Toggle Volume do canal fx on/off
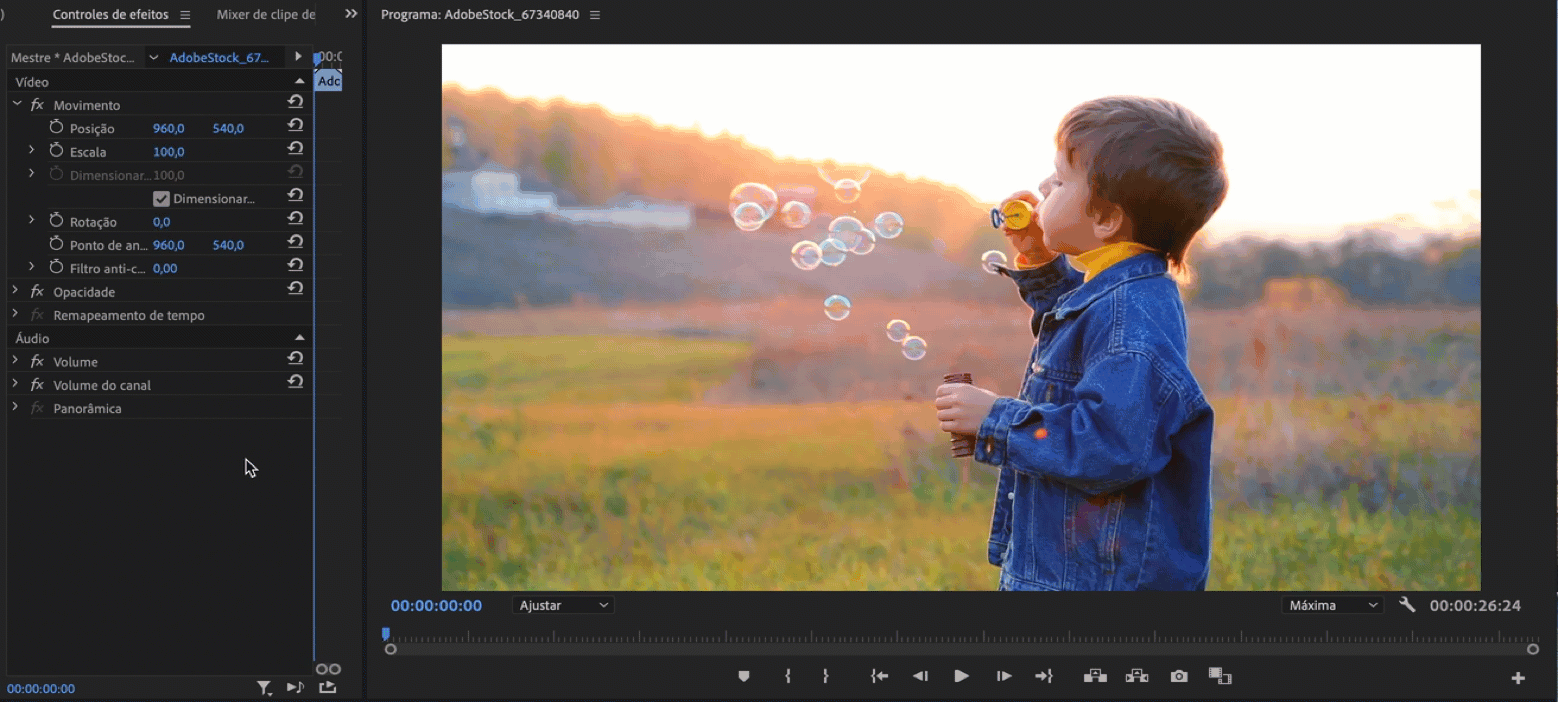This screenshot has height=702, width=1558. tap(37, 385)
